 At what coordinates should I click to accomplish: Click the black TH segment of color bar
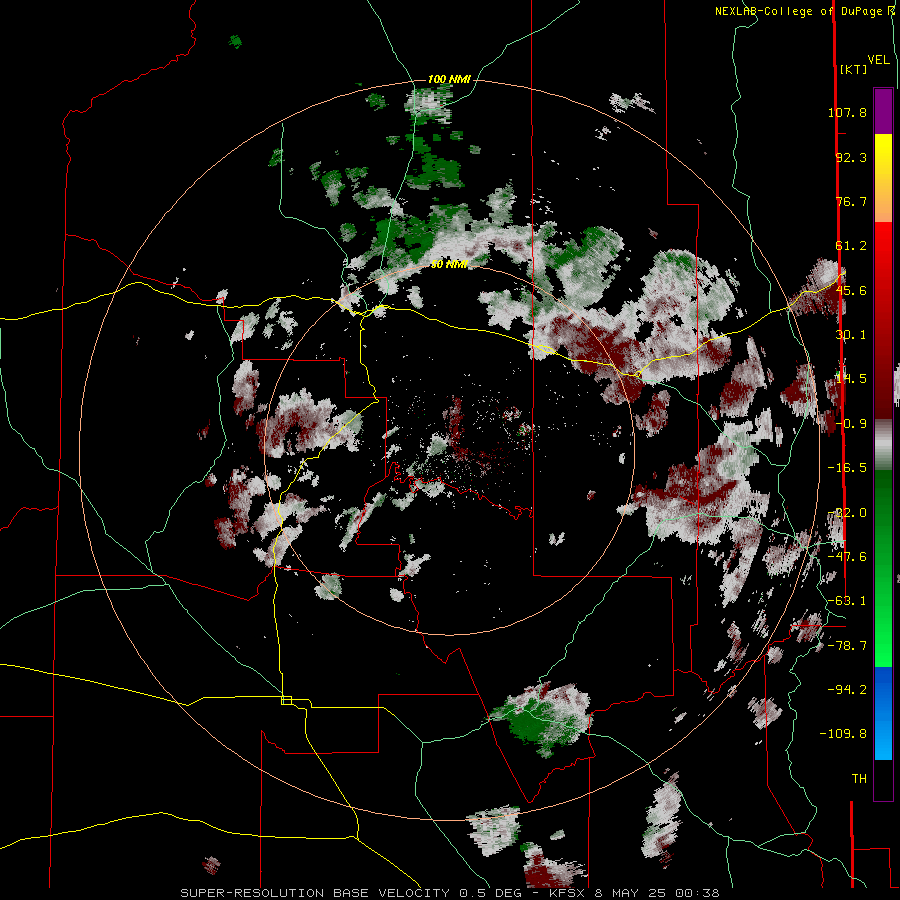(x=883, y=780)
